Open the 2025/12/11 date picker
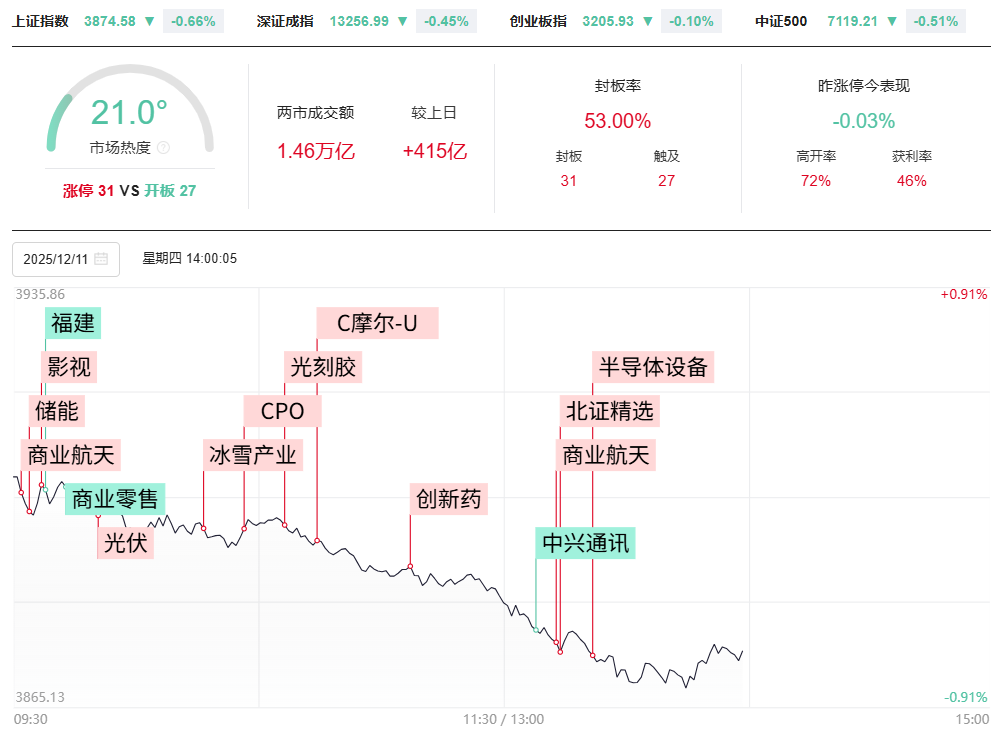The width and height of the screenshot is (1004, 731). (x=55, y=259)
